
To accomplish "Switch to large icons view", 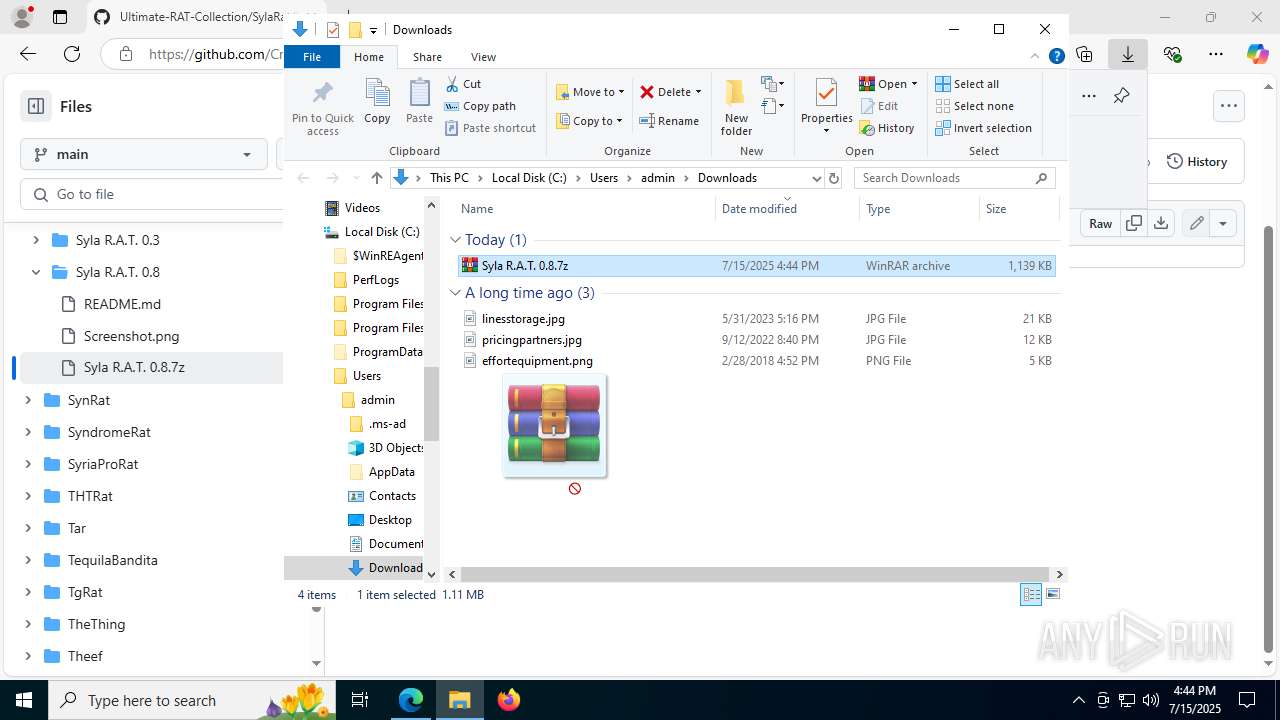I will click(1052, 595).
